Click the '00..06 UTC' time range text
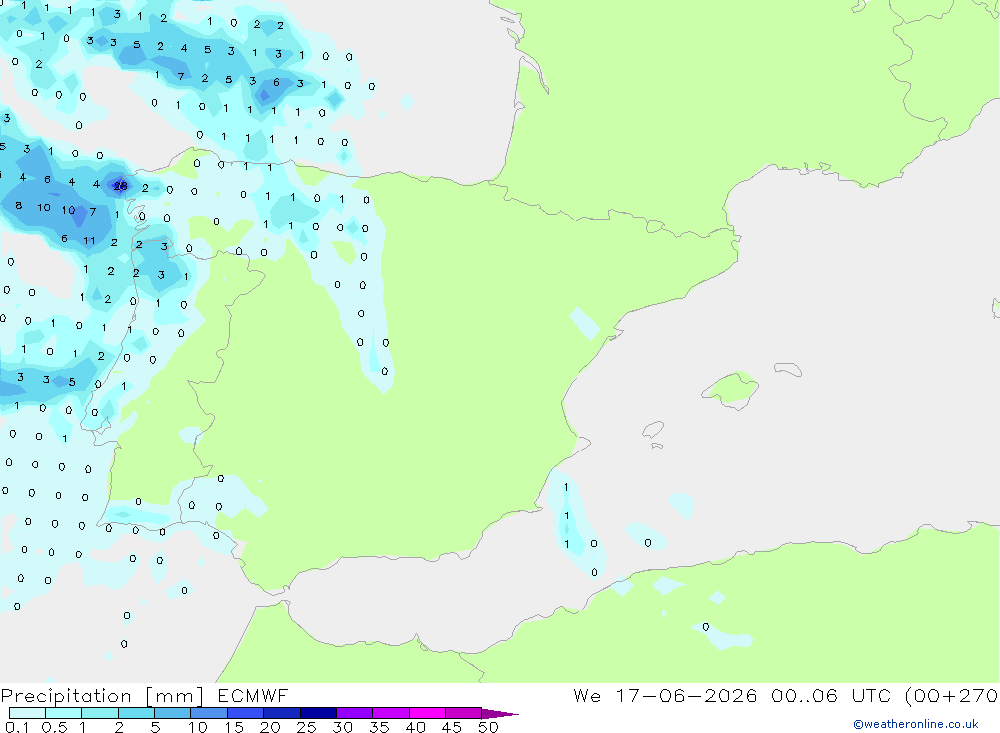 [x=831, y=695]
